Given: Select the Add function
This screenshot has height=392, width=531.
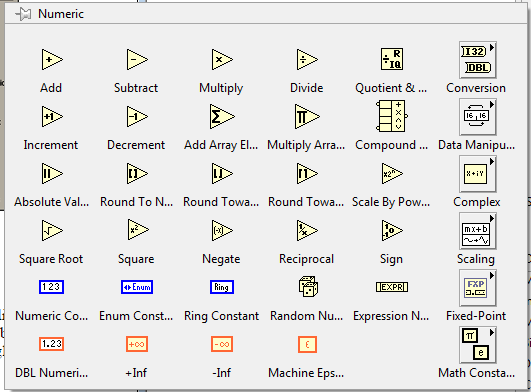Looking at the screenshot, I should [x=52, y=60].
